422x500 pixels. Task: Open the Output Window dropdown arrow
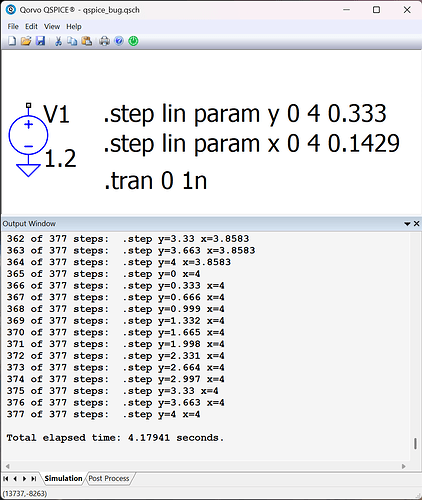tap(407, 224)
